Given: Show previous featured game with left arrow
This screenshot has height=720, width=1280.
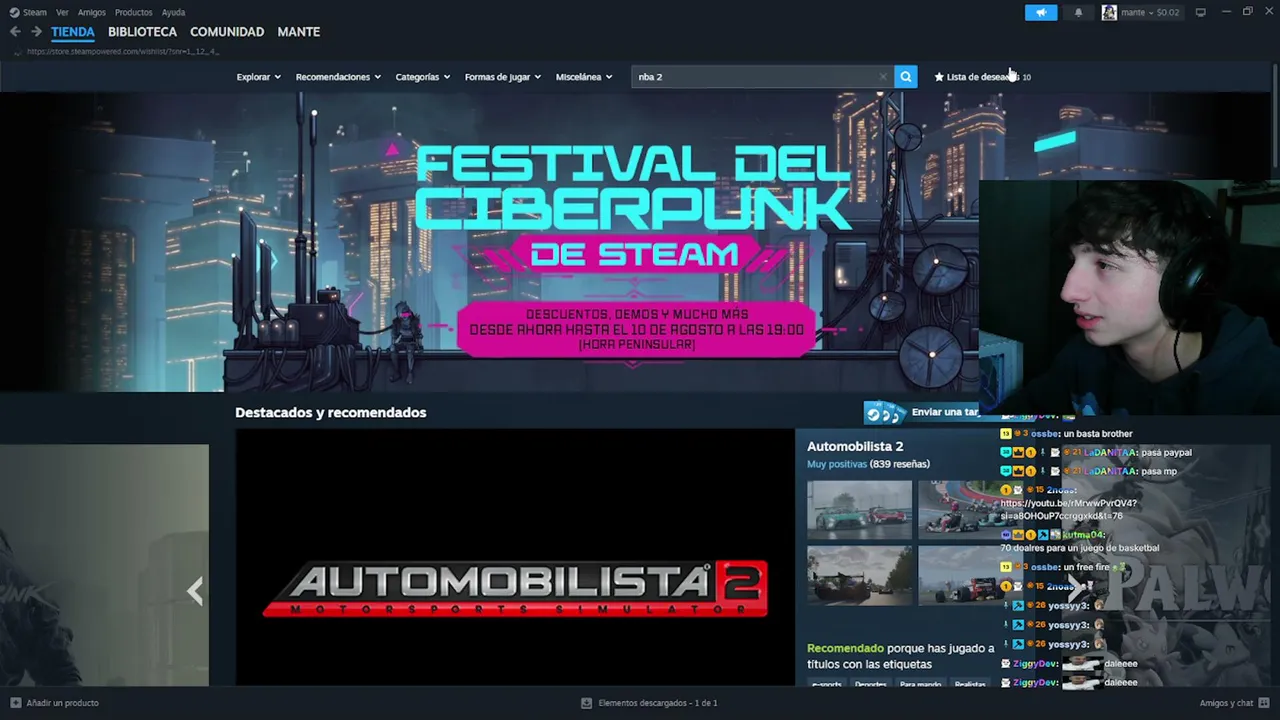Looking at the screenshot, I should 195,591.
